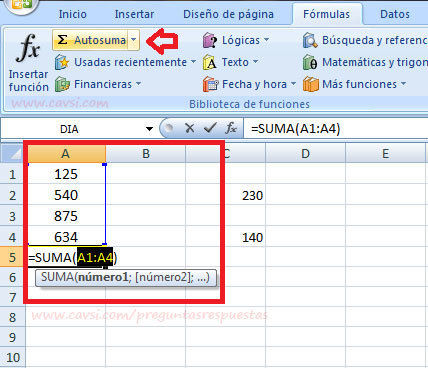The image size is (428, 368).
Task: Select empty cell D1
Action: coord(305,174)
